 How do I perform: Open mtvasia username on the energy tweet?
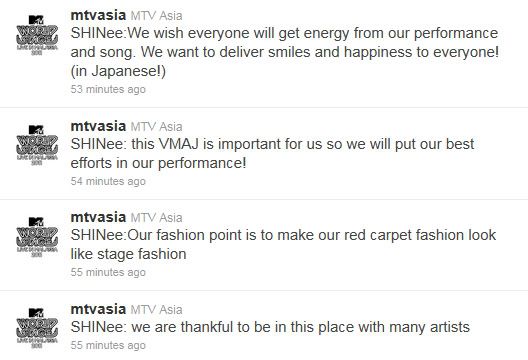click(x=98, y=15)
